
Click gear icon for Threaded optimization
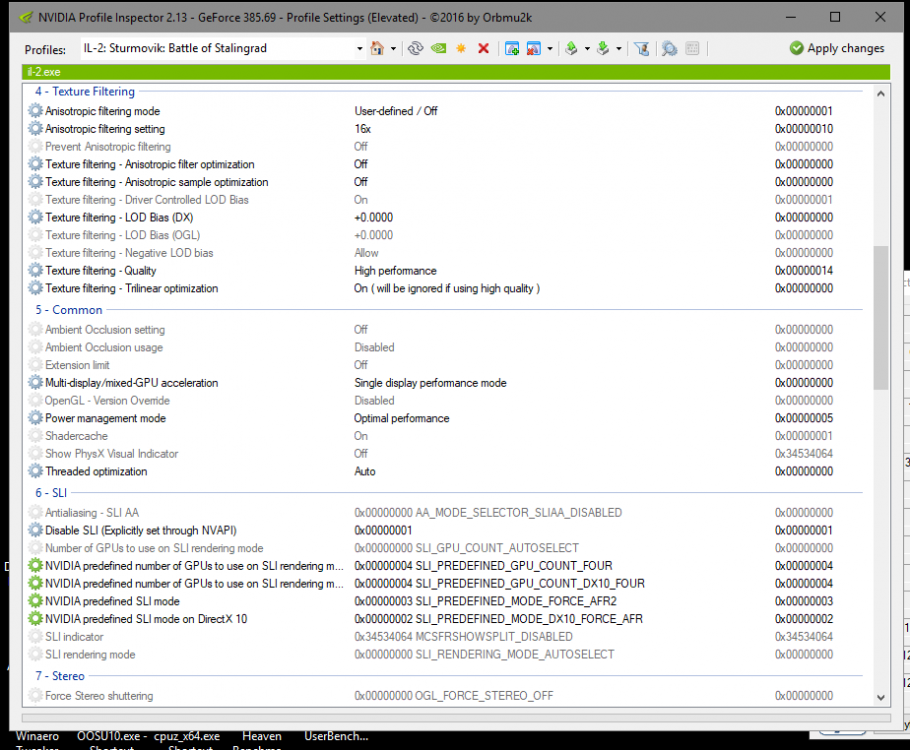[x=35, y=471]
